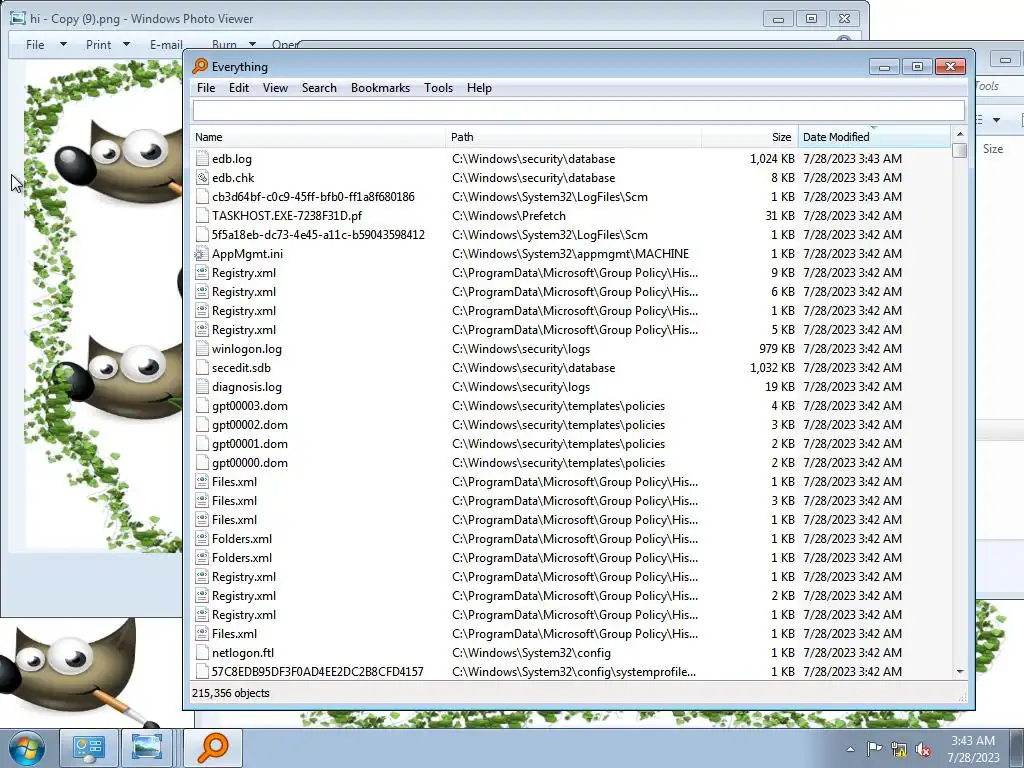The height and width of the screenshot is (768, 1024).
Task: Click the gpt00003.dom file icon
Action: click(202, 406)
